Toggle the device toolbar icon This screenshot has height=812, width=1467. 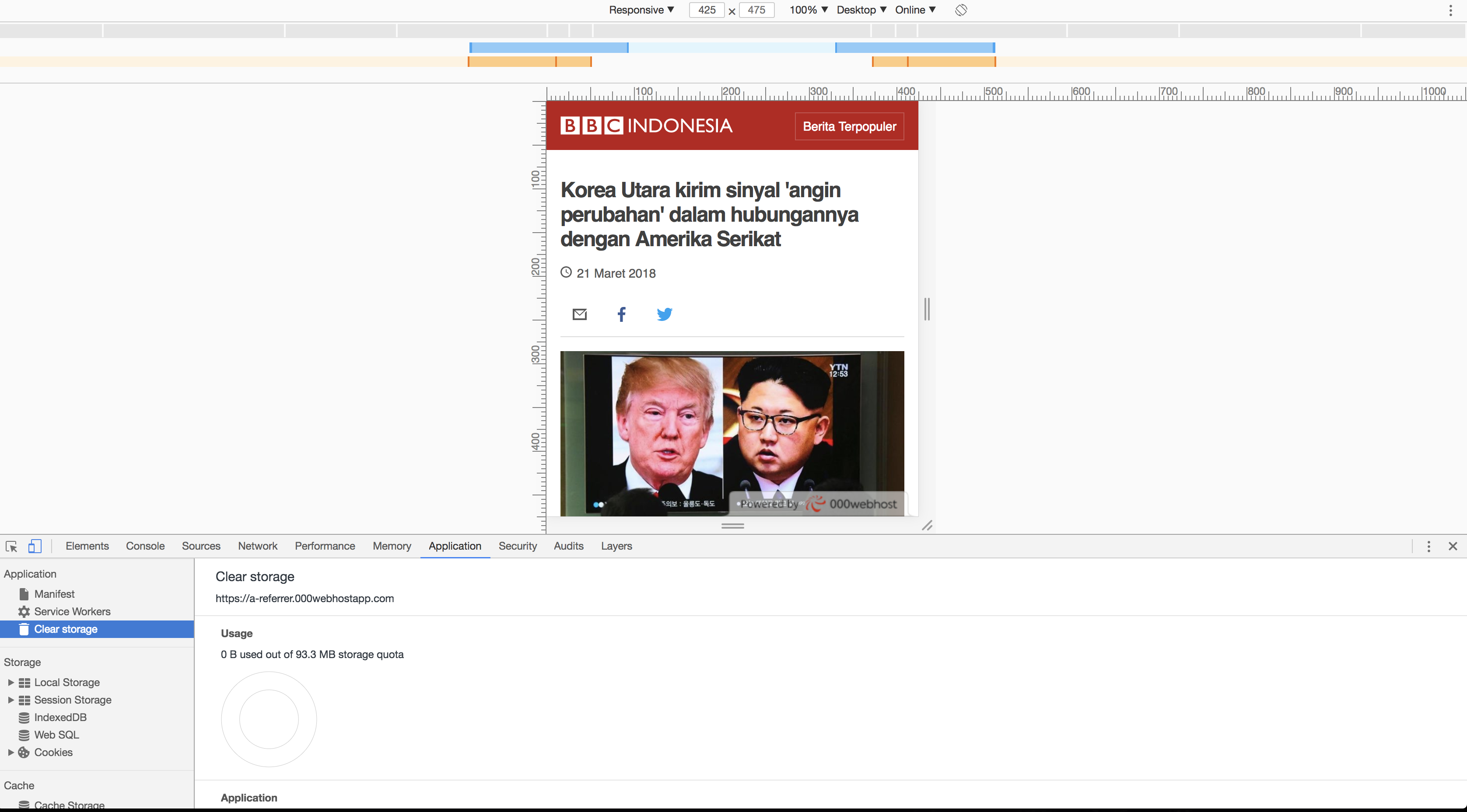(x=35, y=546)
